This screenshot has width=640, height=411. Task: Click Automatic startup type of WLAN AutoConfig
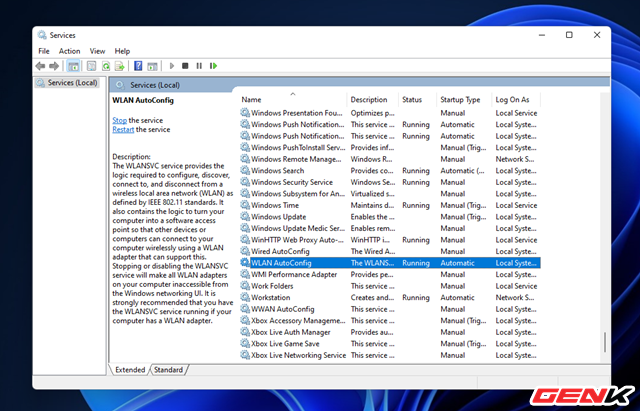(x=457, y=263)
